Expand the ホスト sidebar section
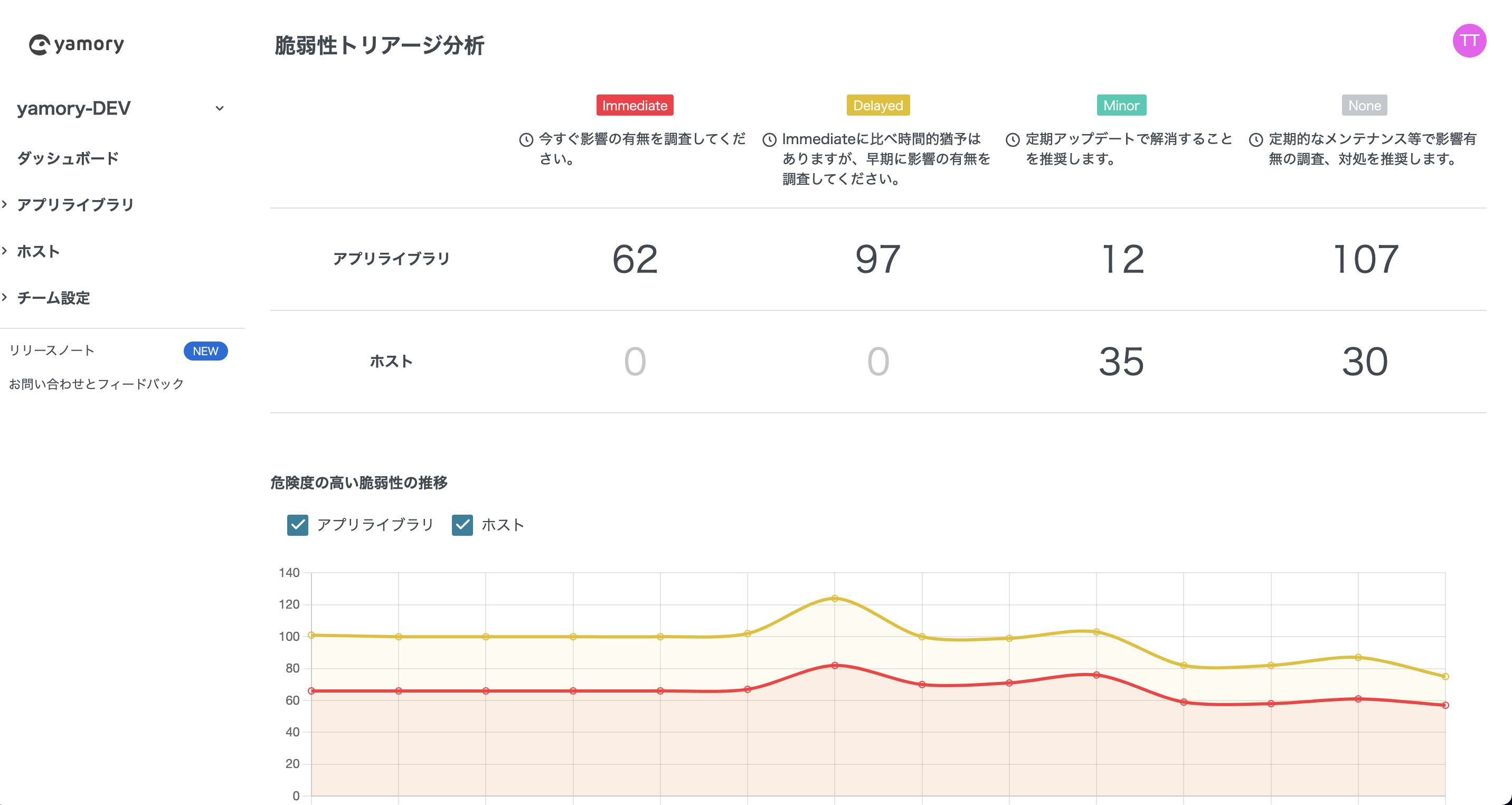 click(38, 251)
